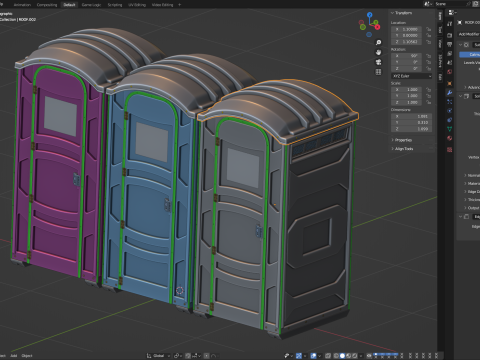480x360 pixels.
Task: Toggle lock on Scale X
Action: (x=429, y=90)
